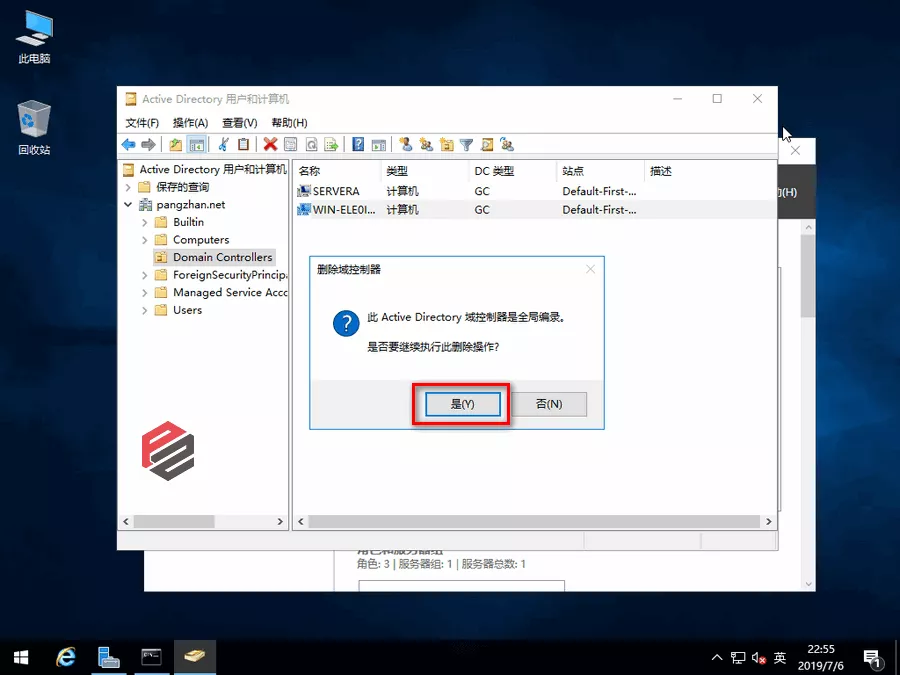Collapse the pangzhan.net domain node
The width and height of the screenshot is (900, 675).
pyautogui.click(x=129, y=205)
